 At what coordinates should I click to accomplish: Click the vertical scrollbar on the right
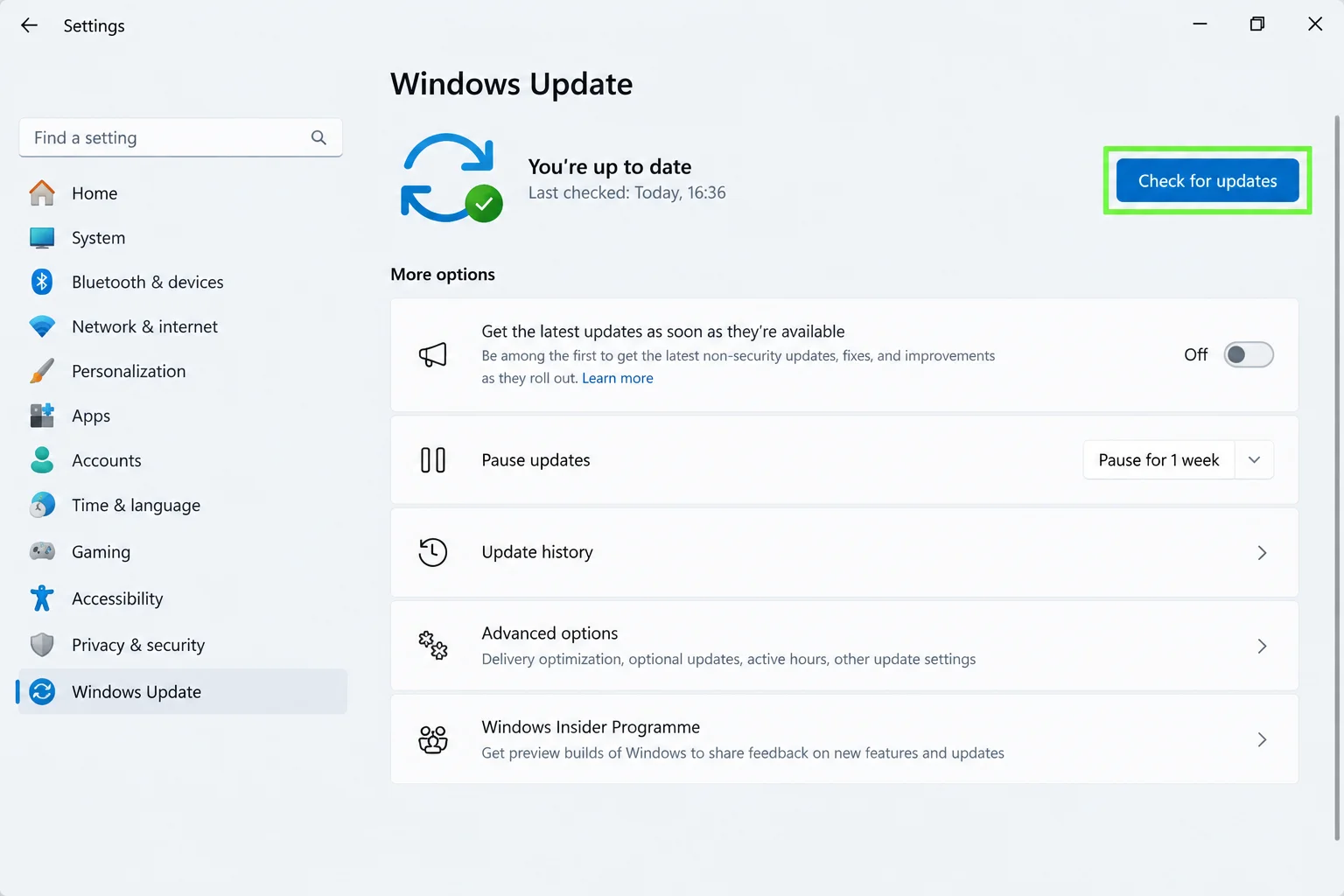[x=1337, y=477]
